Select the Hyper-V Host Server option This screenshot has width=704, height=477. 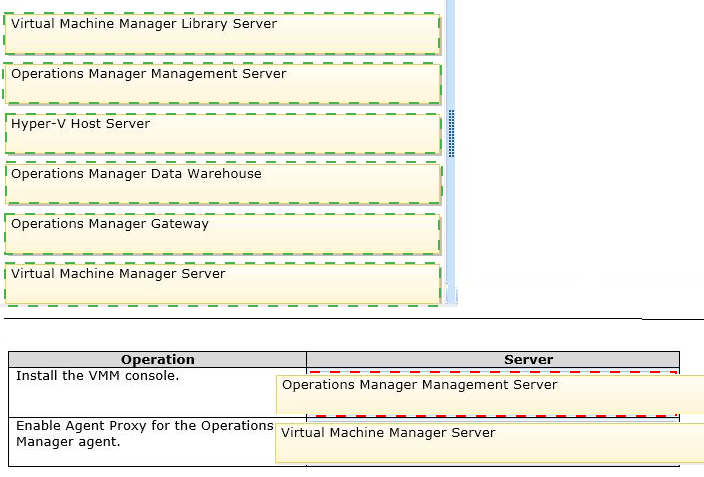(x=223, y=134)
